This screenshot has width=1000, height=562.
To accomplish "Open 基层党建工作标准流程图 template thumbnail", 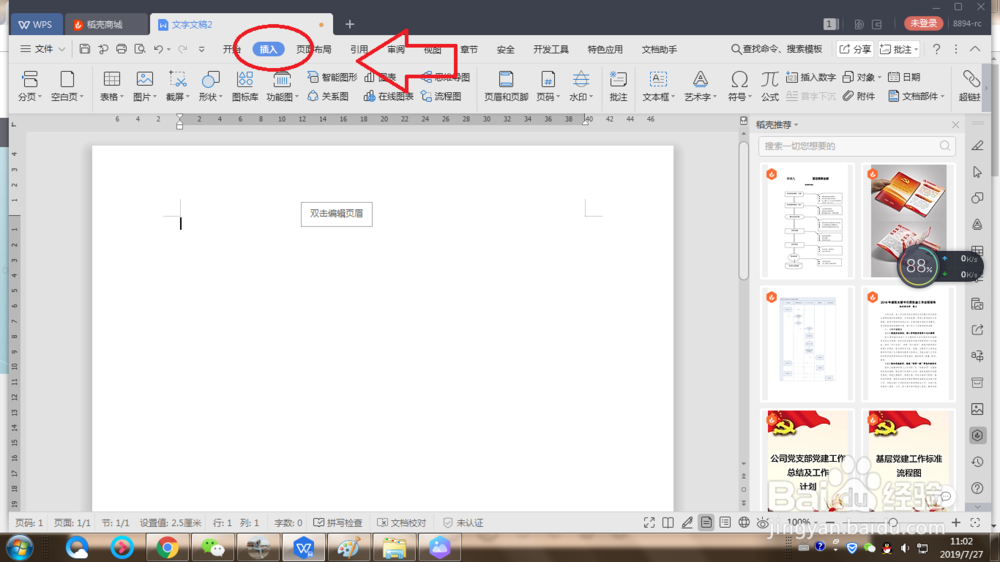I will pyautogui.click(x=908, y=459).
